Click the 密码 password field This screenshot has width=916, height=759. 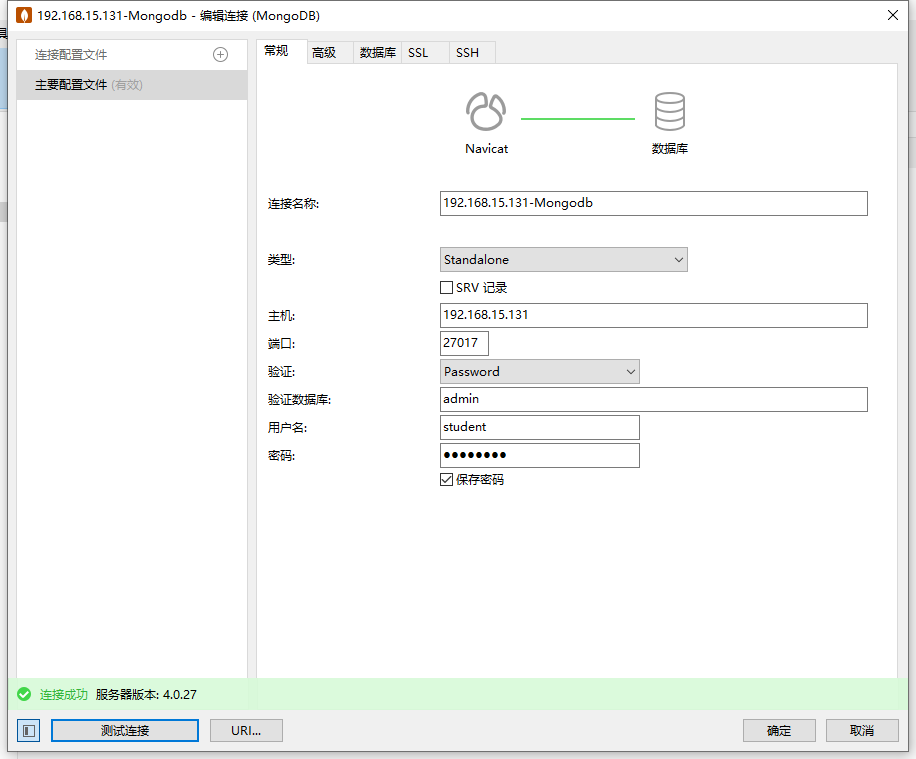click(540, 455)
